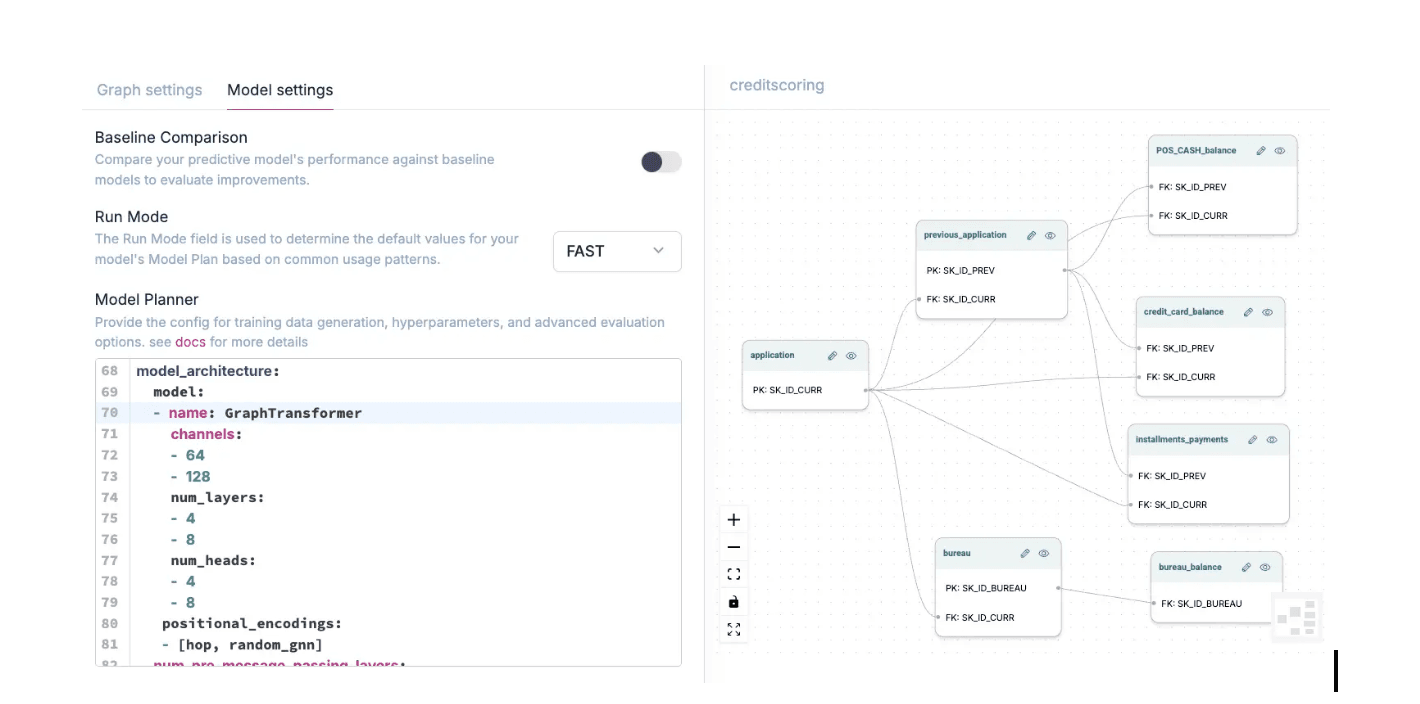The height and width of the screenshot is (704, 1420).
Task: Click the zoom in plus button
Action: pos(734,520)
